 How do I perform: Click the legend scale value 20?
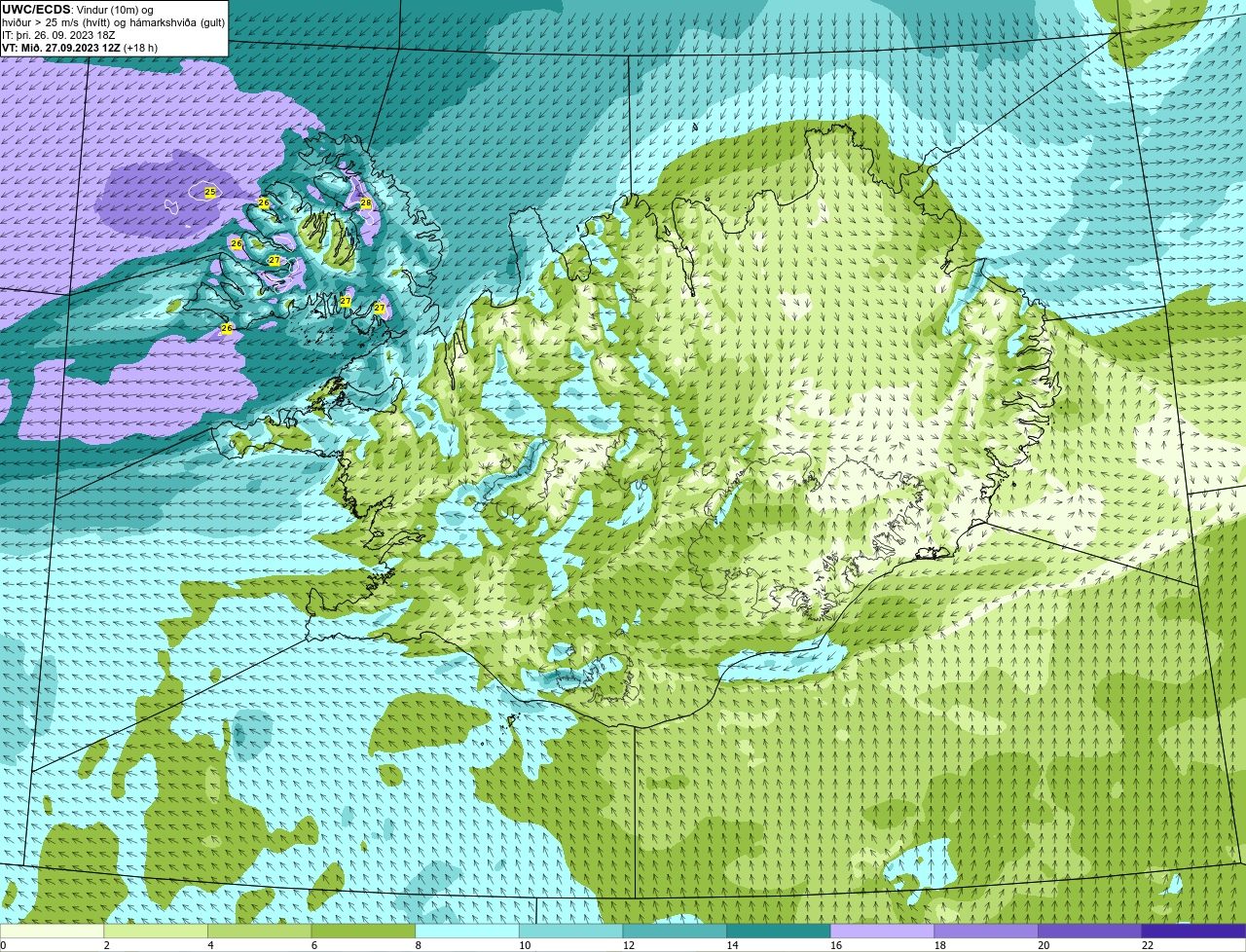(x=1044, y=945)
